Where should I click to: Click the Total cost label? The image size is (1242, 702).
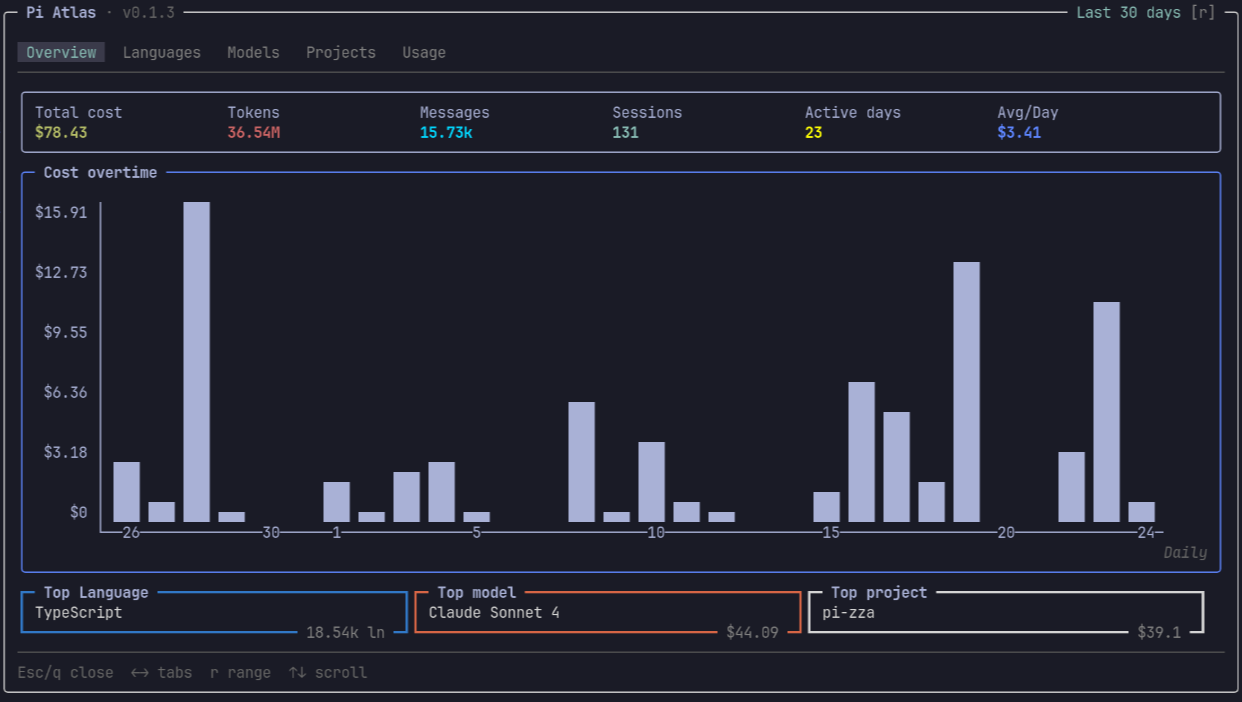tap(79, 112)
